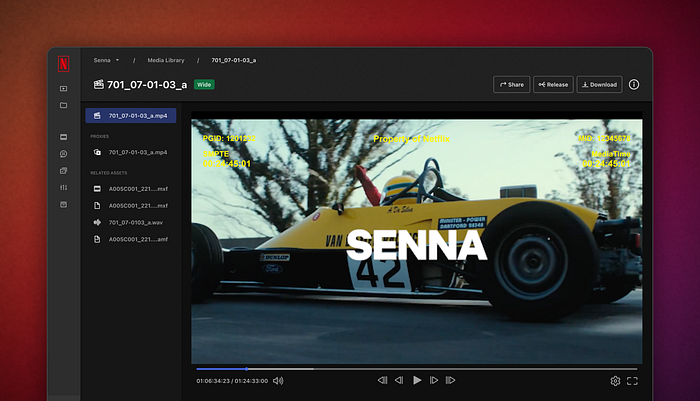Viewport: 700px width, 401px height.
Task: Click the audio waveform icon of the wav asset
Action: 97,222
